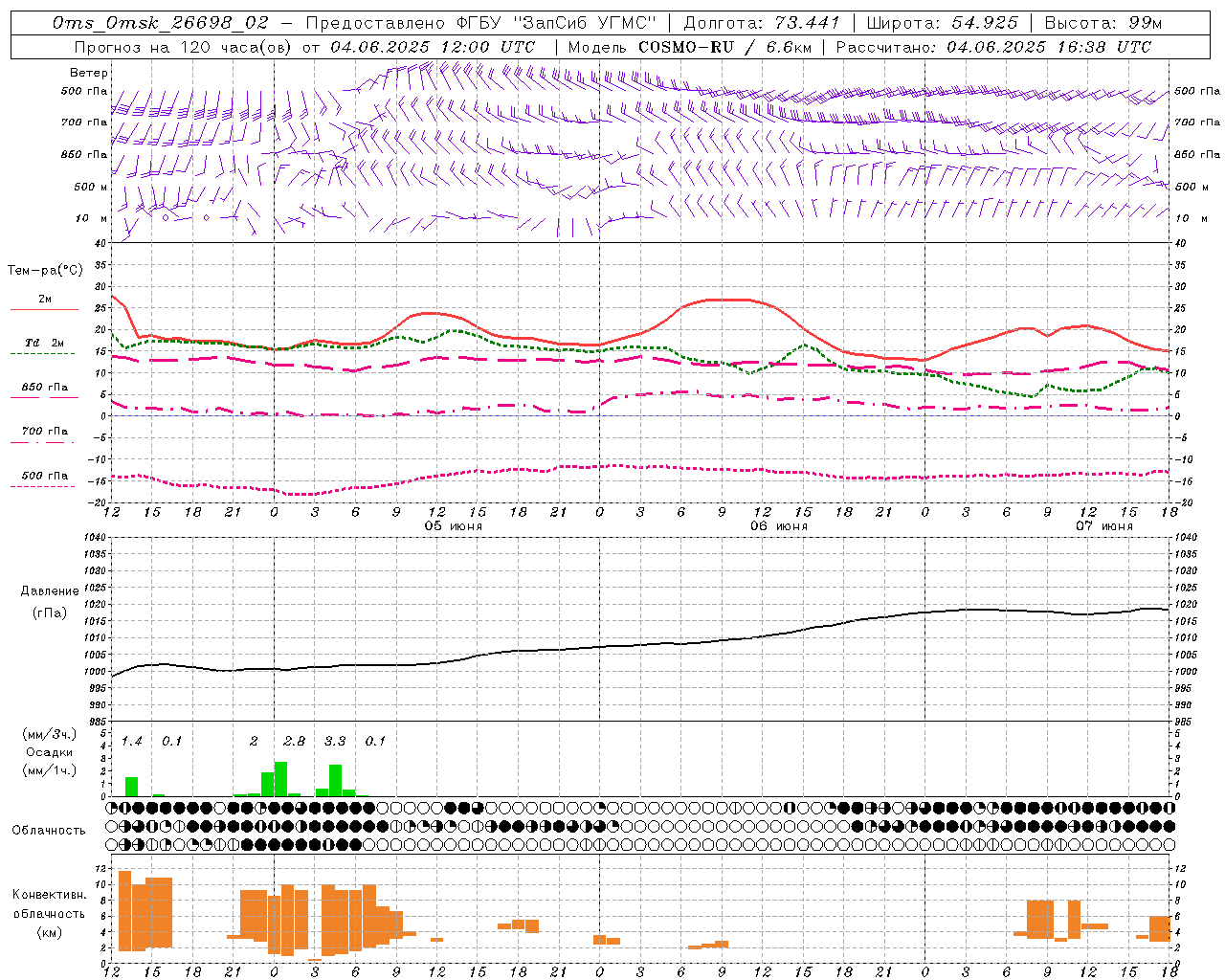Click the 985 tick on right pressure axis
The height and width of the screenshot is (980, 1225).
point(1185,722)
